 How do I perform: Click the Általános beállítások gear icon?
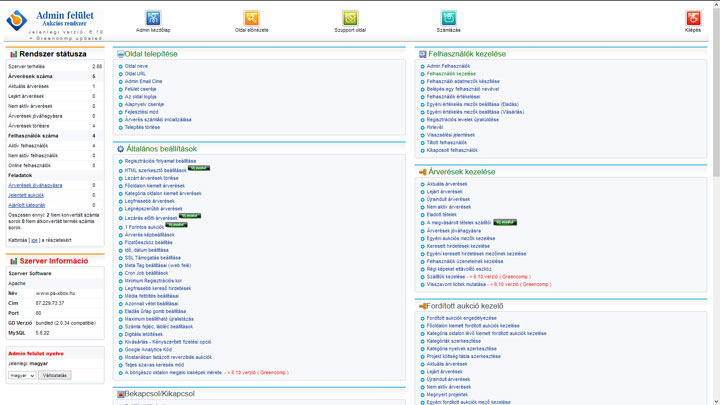tap(121, 149)
